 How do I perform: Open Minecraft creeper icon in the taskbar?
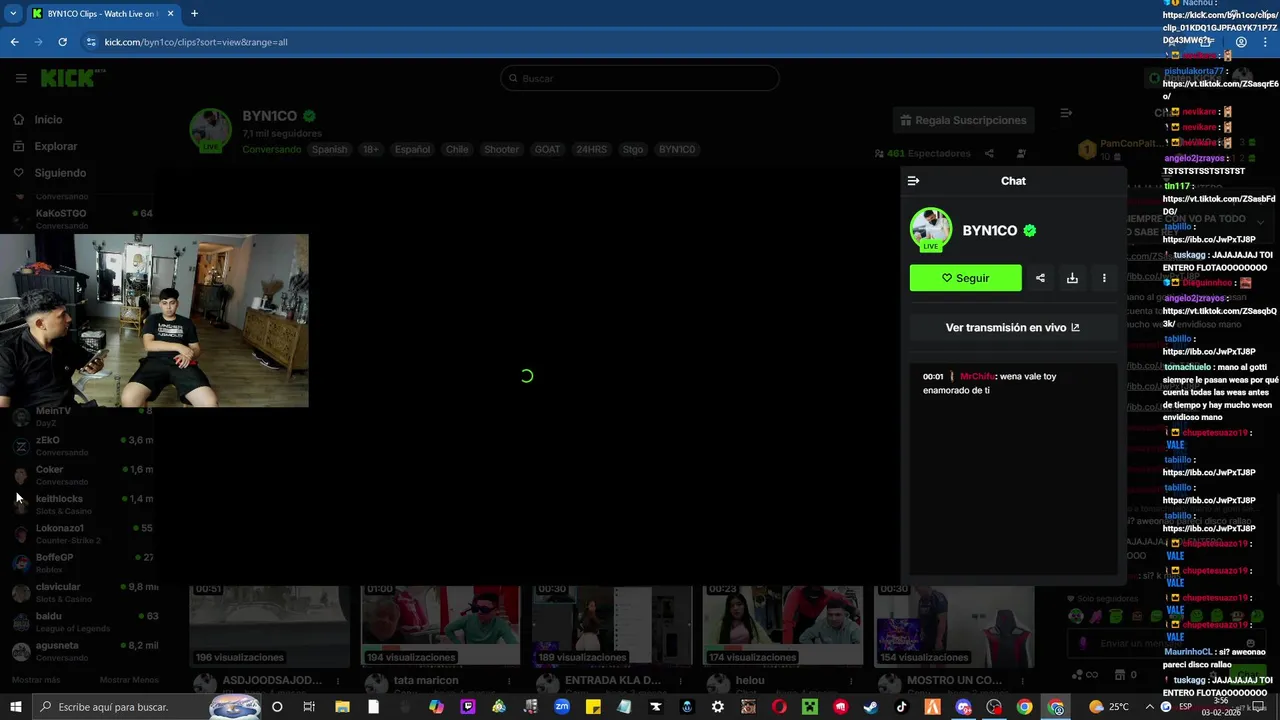point(809,707)
